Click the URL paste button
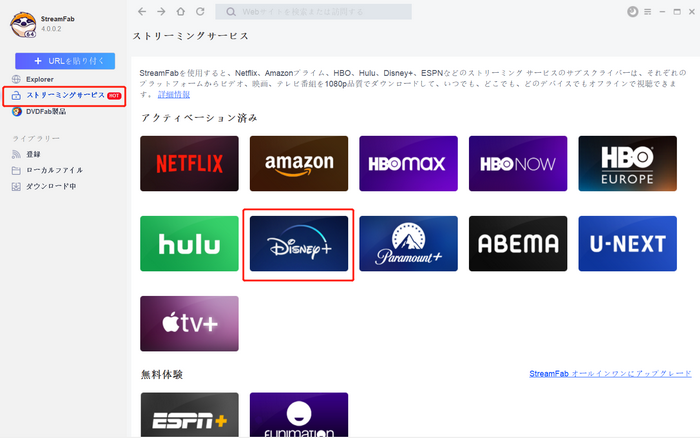This screenshot has width=700, height=438. tap(65, 61)
